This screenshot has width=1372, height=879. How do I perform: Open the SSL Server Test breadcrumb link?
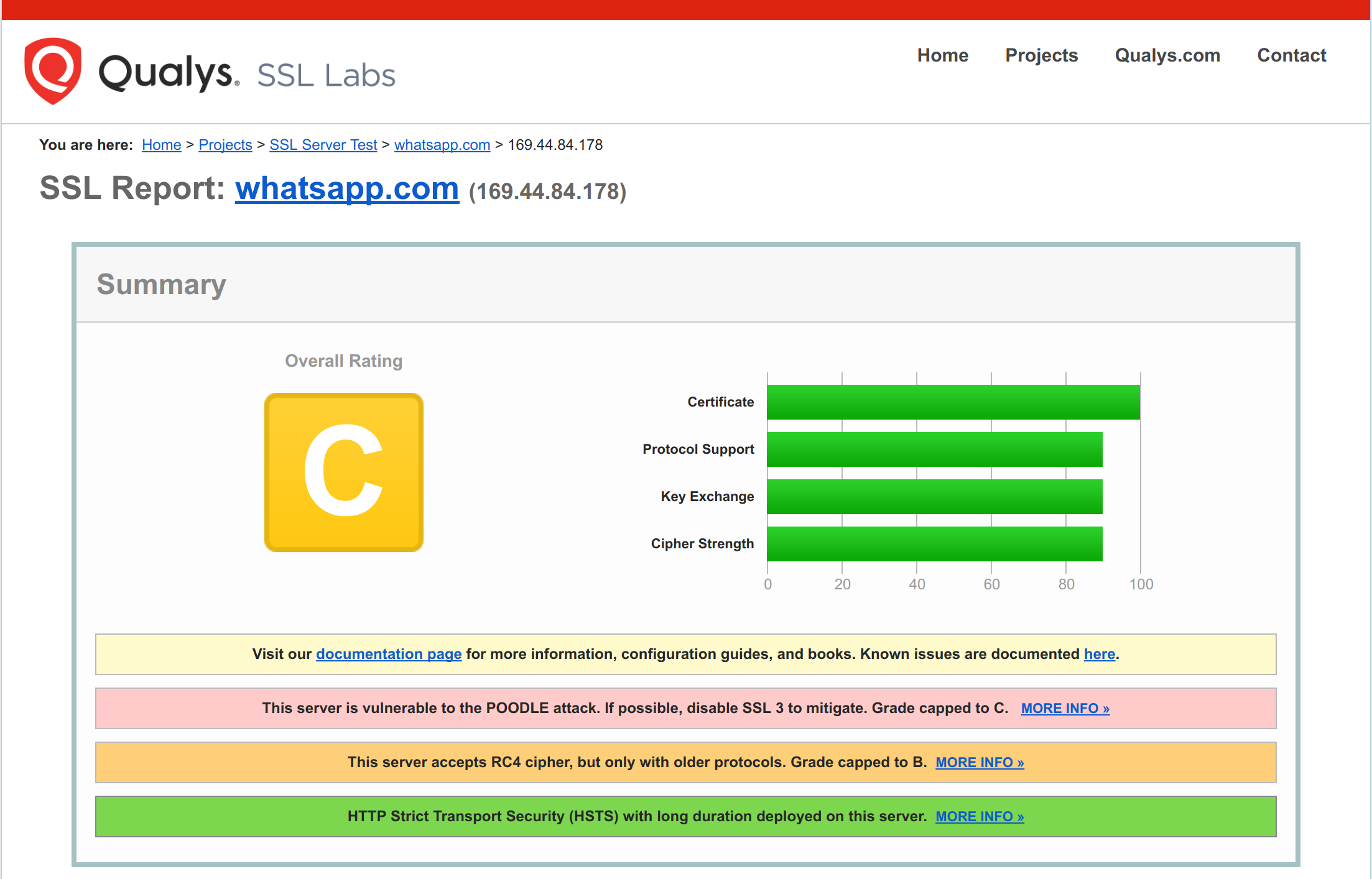323,145
